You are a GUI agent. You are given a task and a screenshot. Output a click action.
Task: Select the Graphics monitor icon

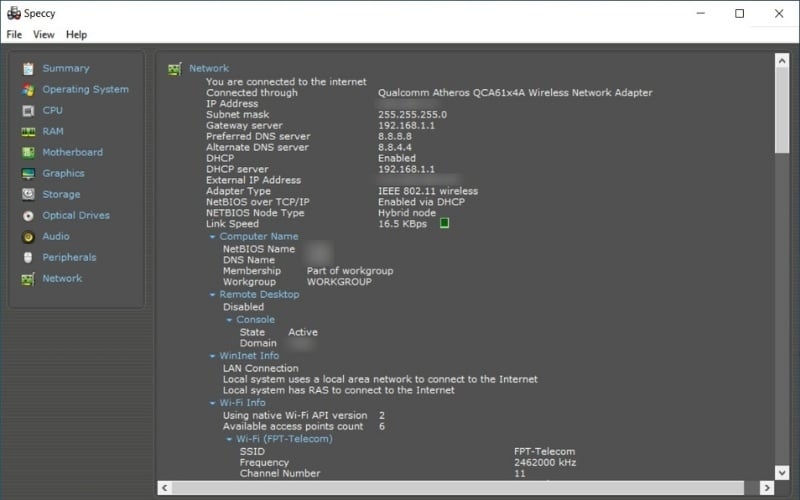point(26,173)
